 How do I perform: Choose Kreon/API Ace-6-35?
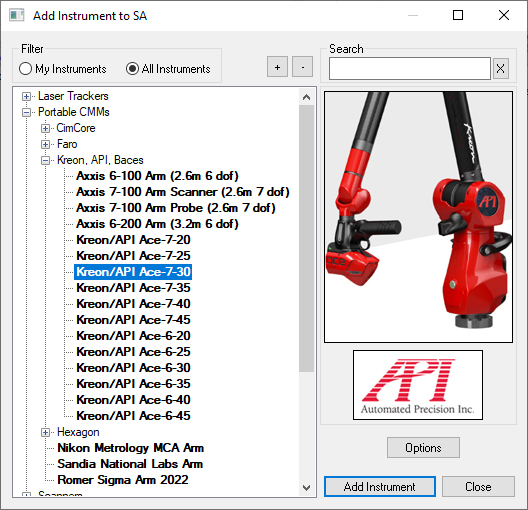[133, 384]
